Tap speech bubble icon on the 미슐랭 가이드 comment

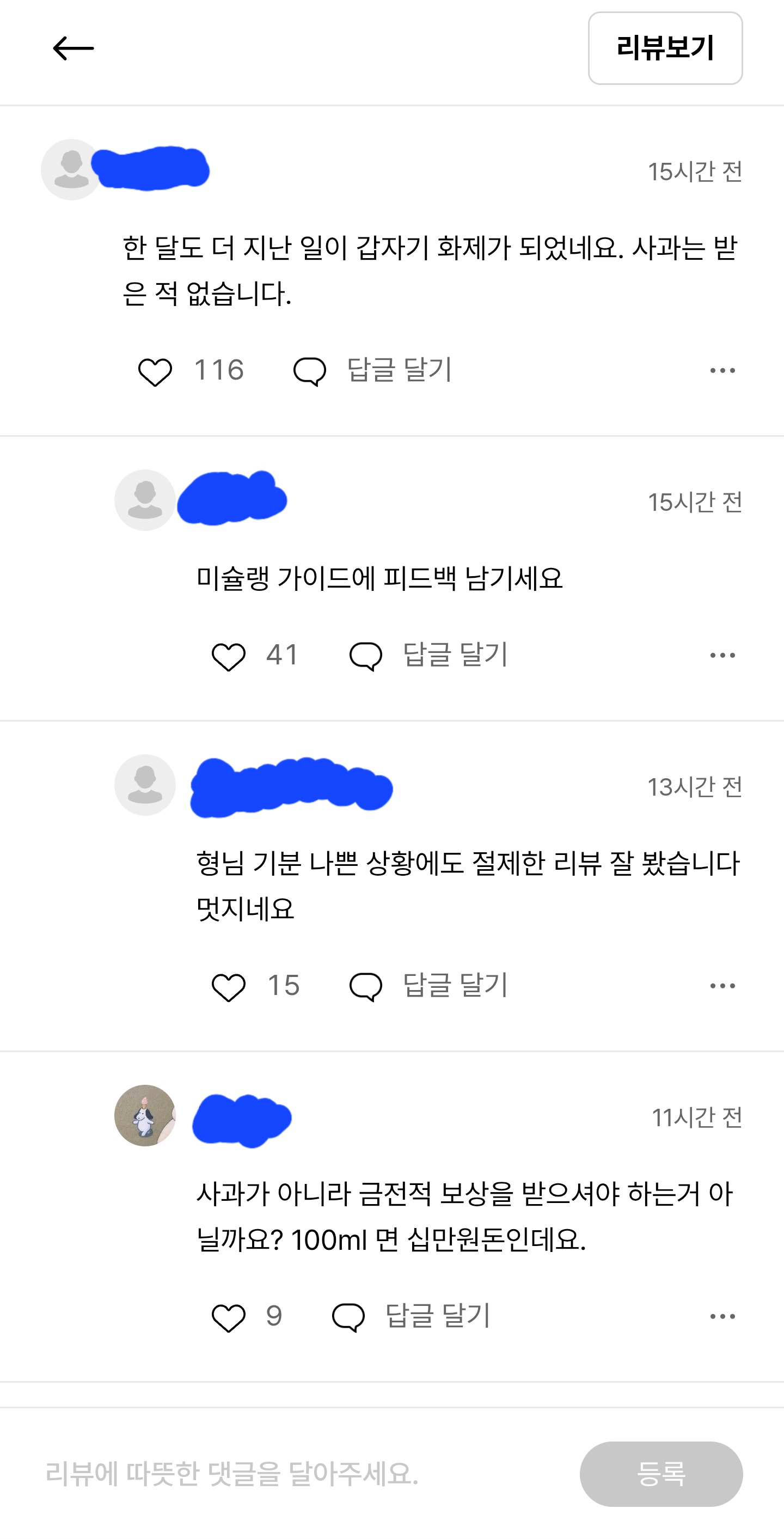pyautogui.click(x=365, y=657)
